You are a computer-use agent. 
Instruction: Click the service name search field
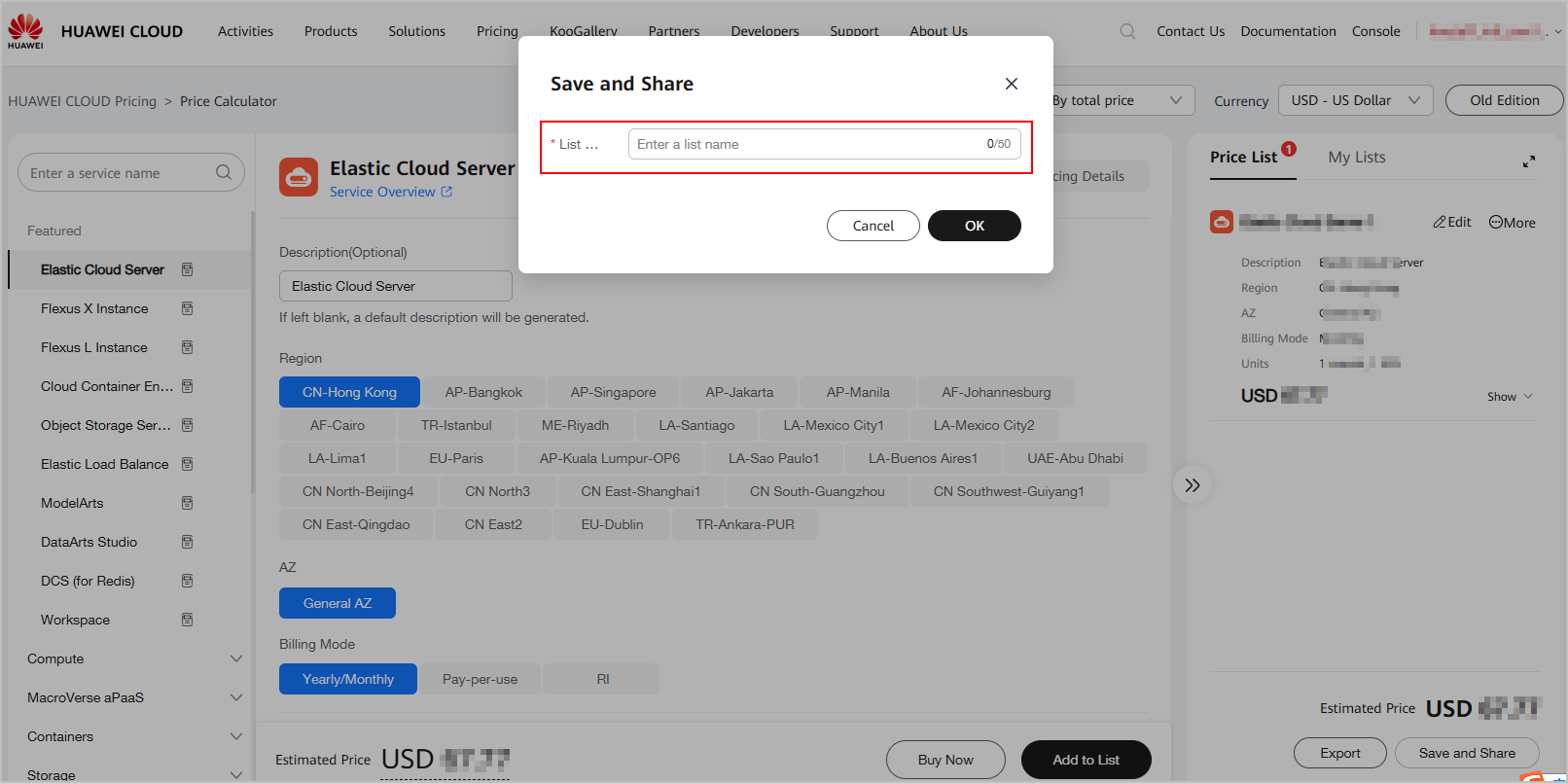[131, 172]
